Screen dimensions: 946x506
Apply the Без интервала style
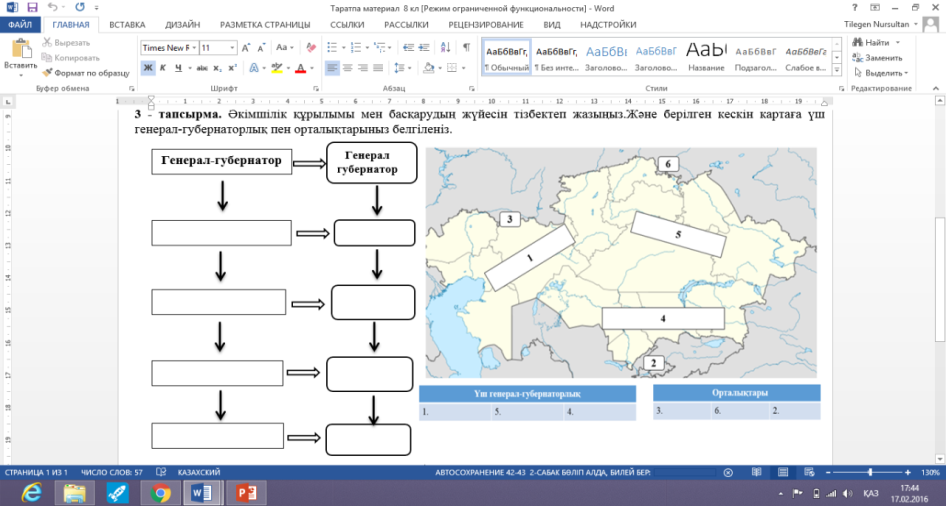[556, 59]
